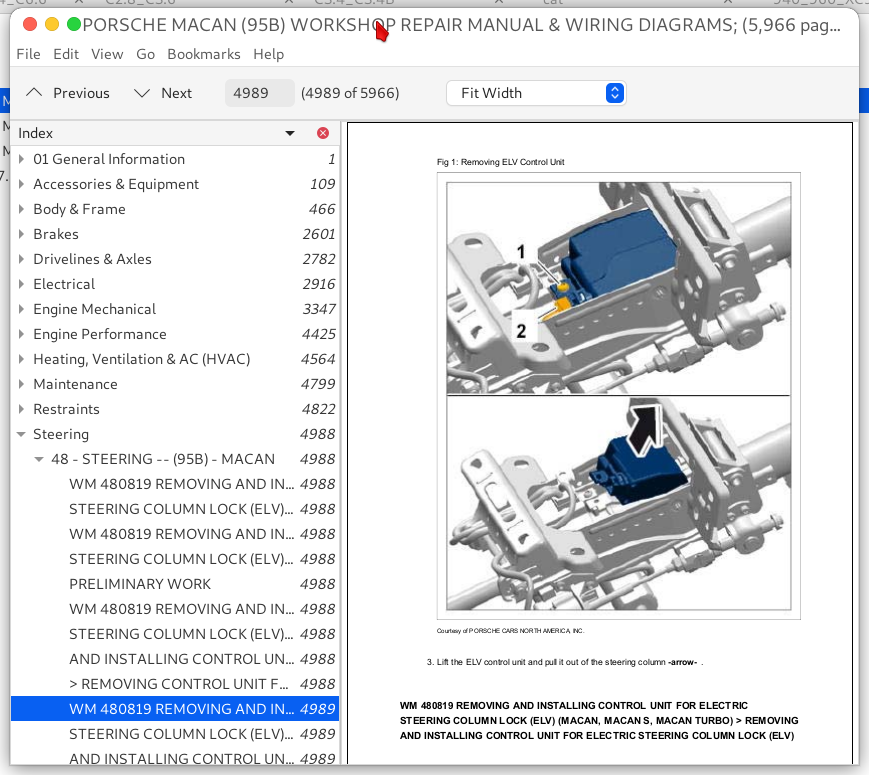The width and height of the screenshot is (869, 775).
Task: Select highlighted WM 480819 entry on page 4989
Action: tap(175, 709)
